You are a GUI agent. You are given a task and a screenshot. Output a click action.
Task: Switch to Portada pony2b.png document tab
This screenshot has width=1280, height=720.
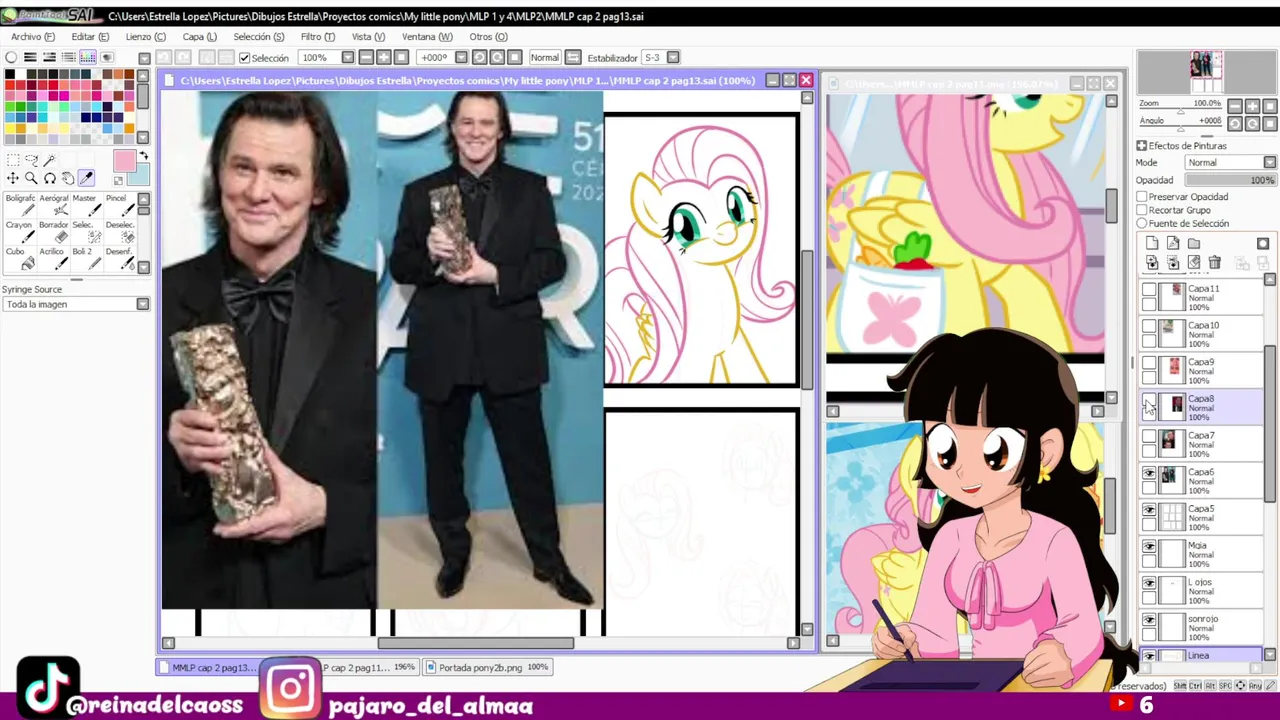pyautogui.click(x=485, y=667)
